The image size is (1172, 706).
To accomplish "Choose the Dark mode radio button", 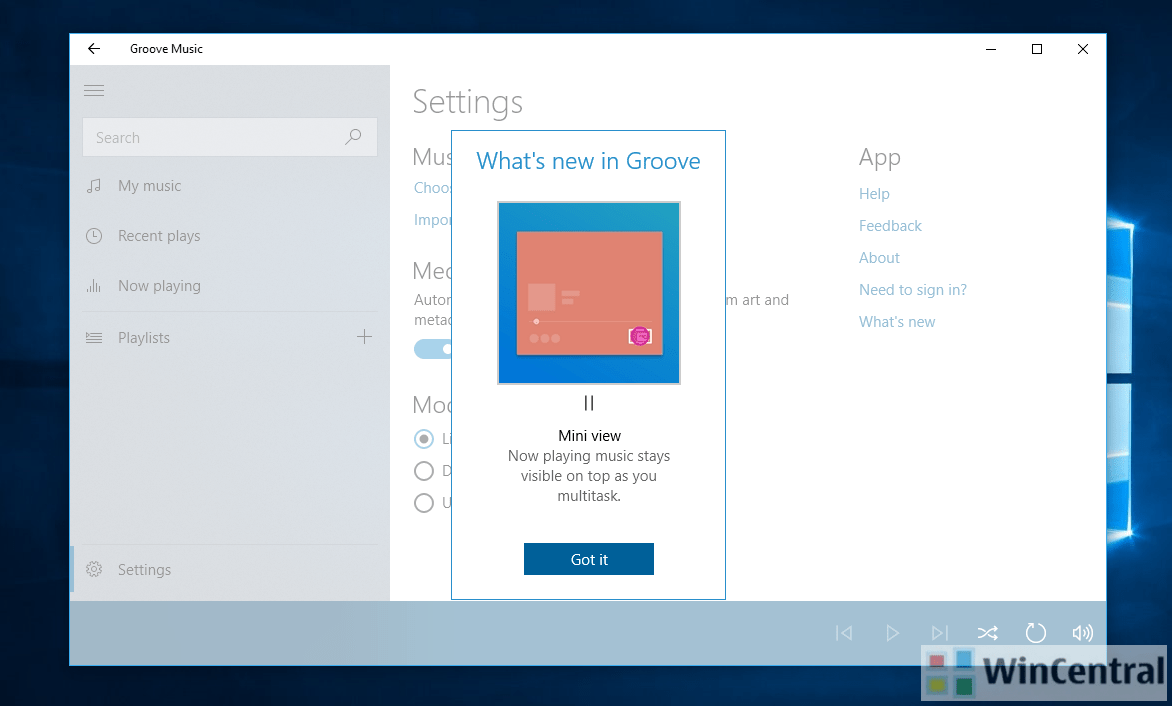I will 423,470.
